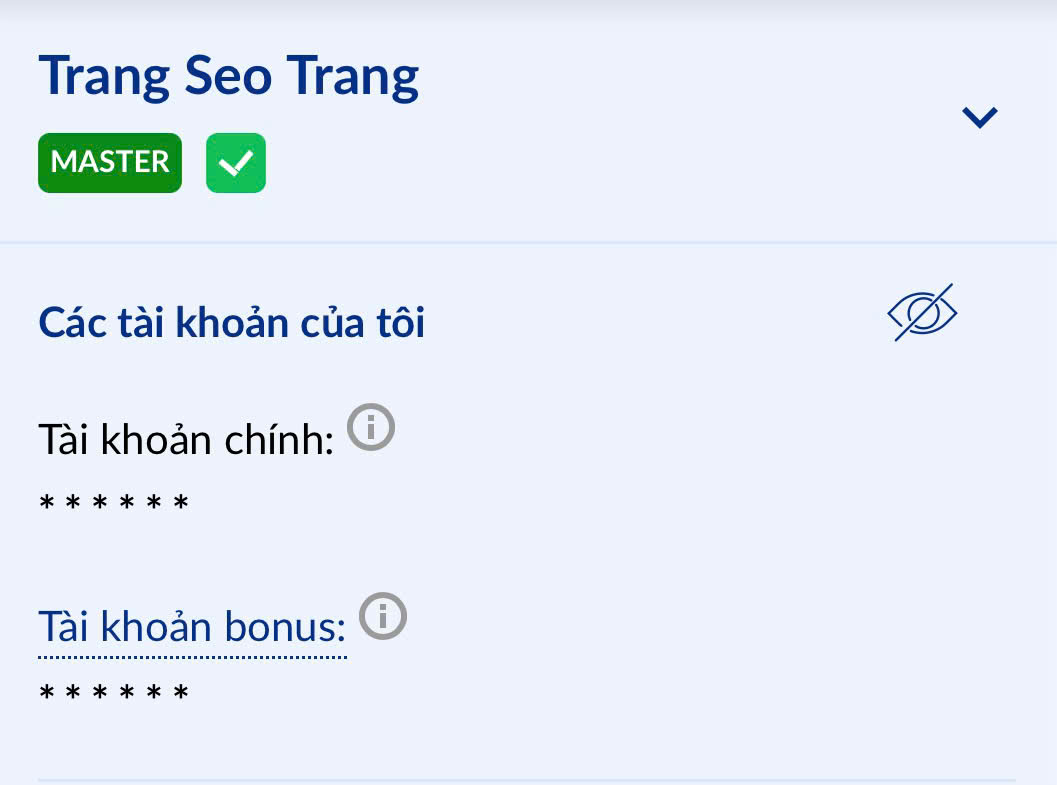The image size is (1057, 785).
Task: Tap the green MASTER status badge
Action: click(110, 162)
